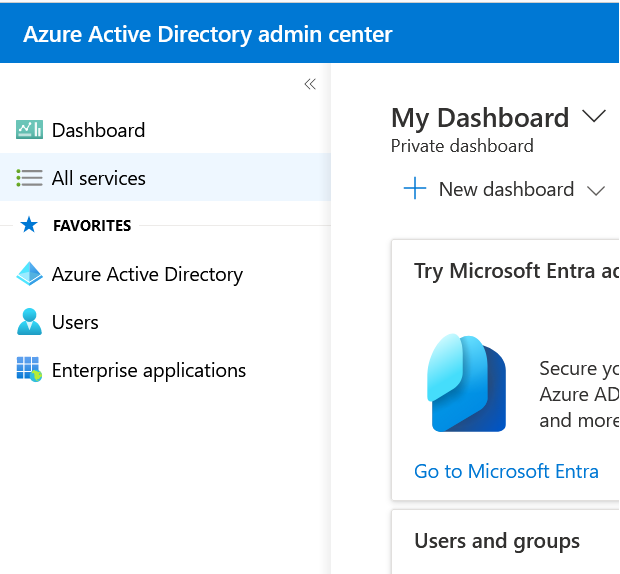The height and width of the screenshot is (574, 620).
Task: Open Users from favorites
Action: point(165,322)
